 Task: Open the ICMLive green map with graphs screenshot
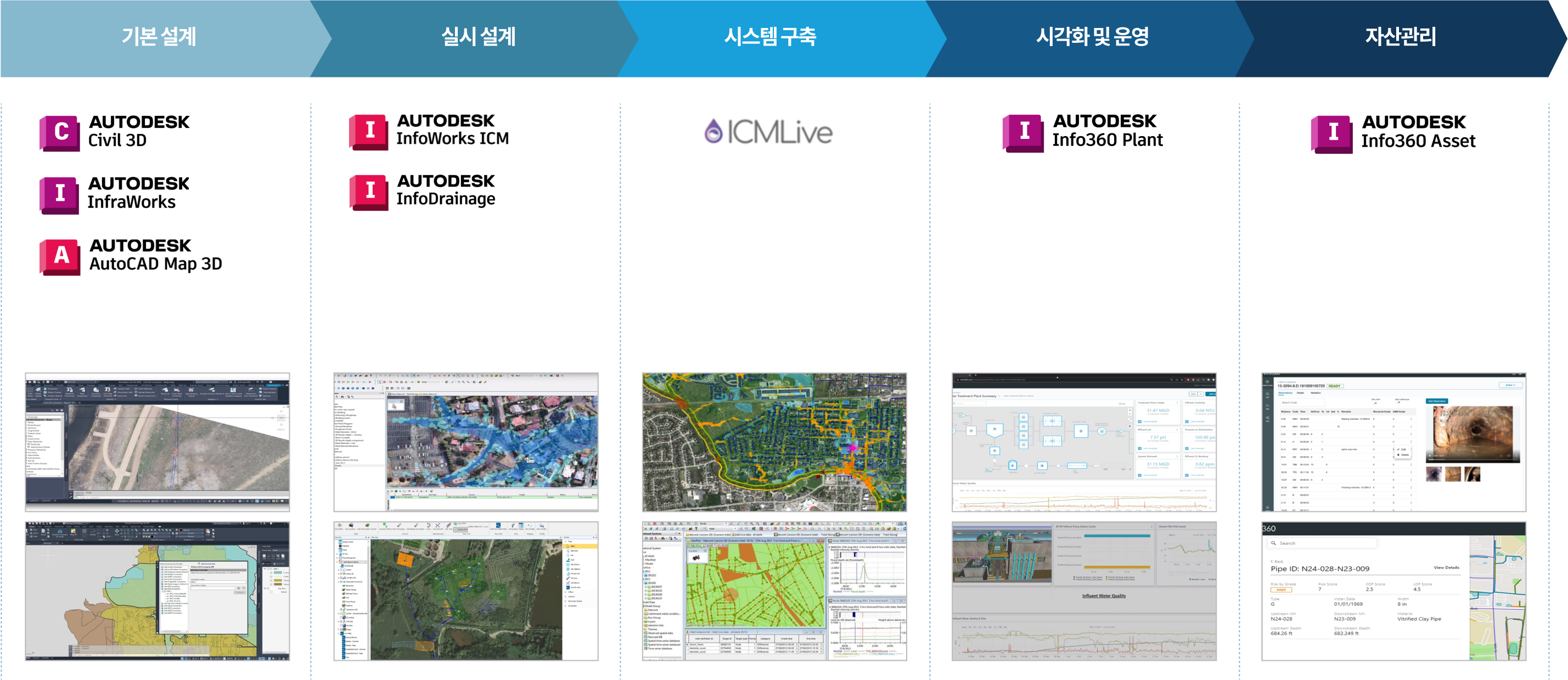775,591
